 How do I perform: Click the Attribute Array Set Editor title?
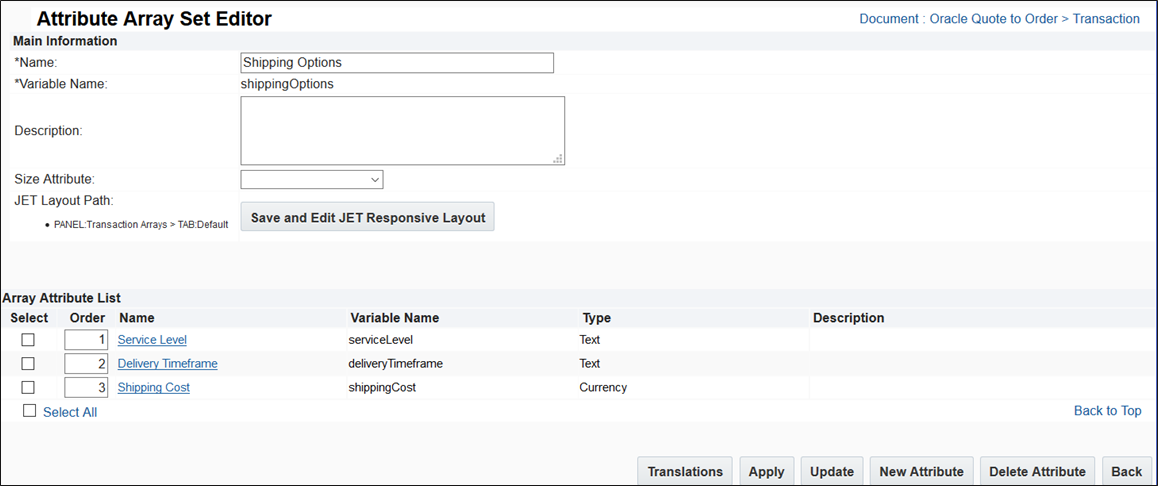(154, 18)
